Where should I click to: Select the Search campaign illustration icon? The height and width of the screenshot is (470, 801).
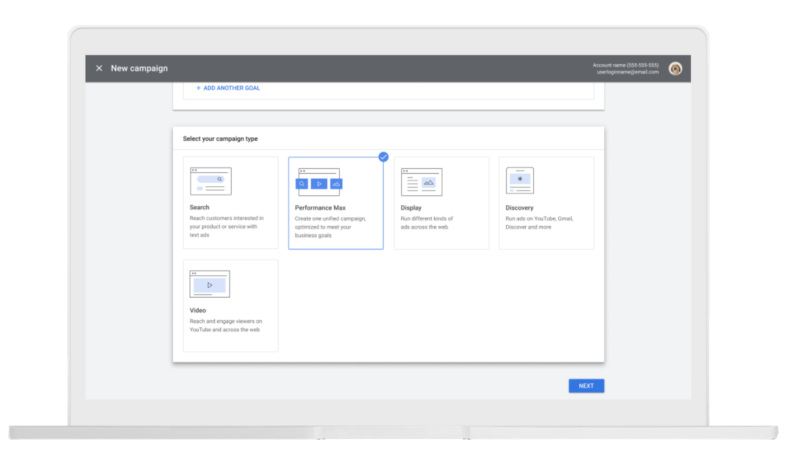tap(210, 181)
